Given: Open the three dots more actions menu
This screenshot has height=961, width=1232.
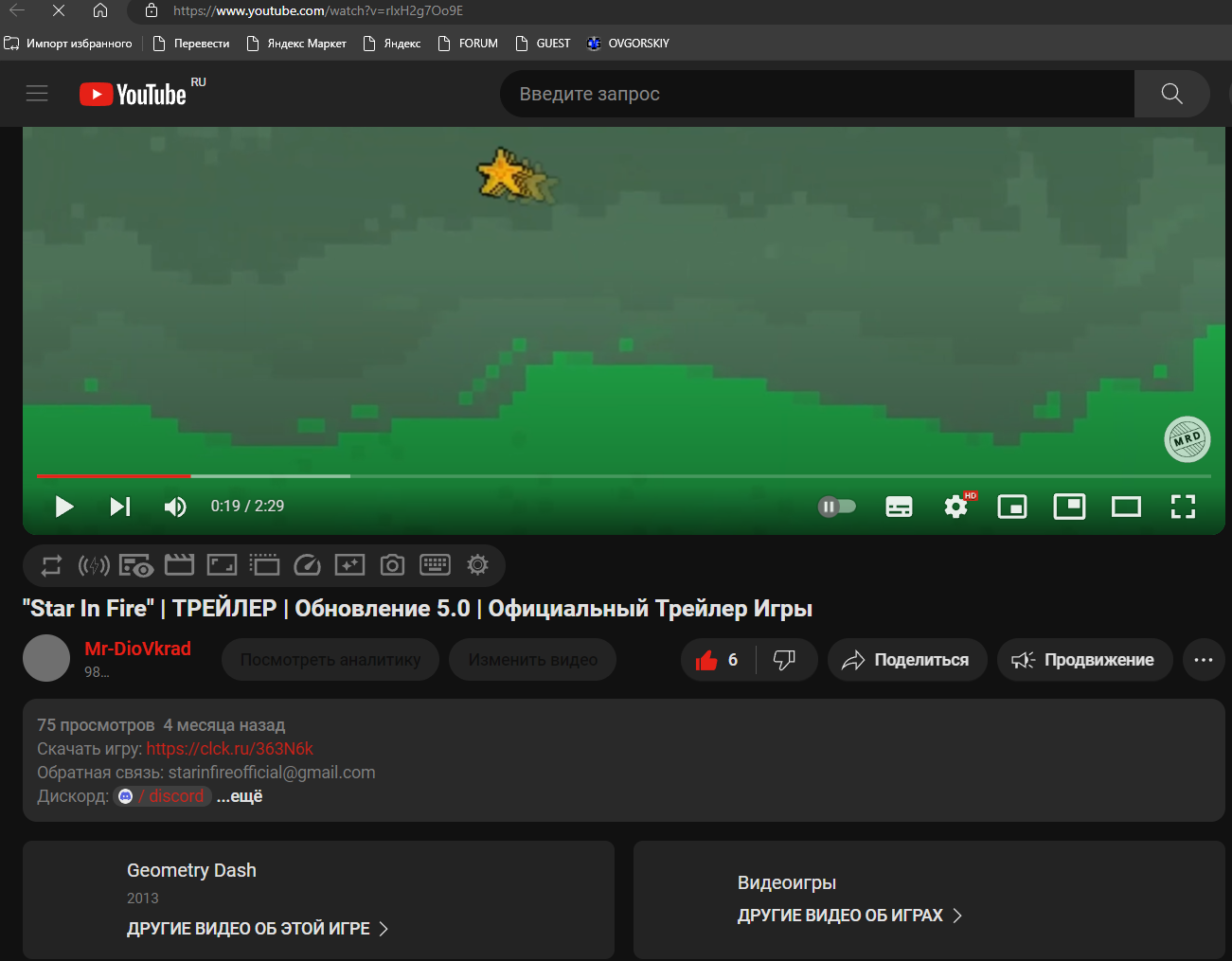Looking at the screenshot, I should point(1204,660).
